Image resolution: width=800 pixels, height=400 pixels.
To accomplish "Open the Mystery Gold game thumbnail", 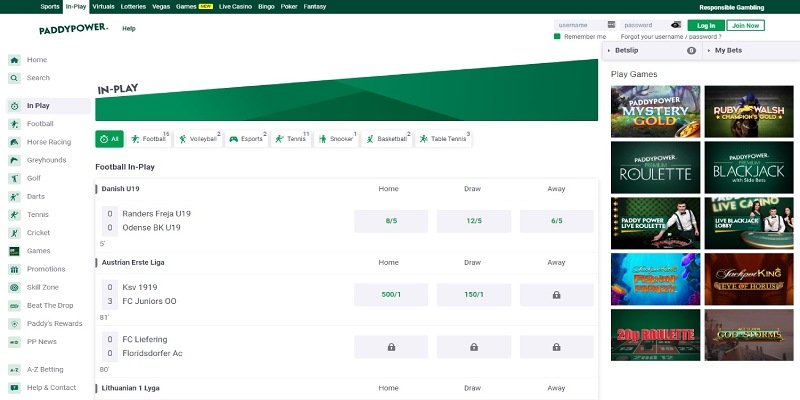I will point(656,112).
